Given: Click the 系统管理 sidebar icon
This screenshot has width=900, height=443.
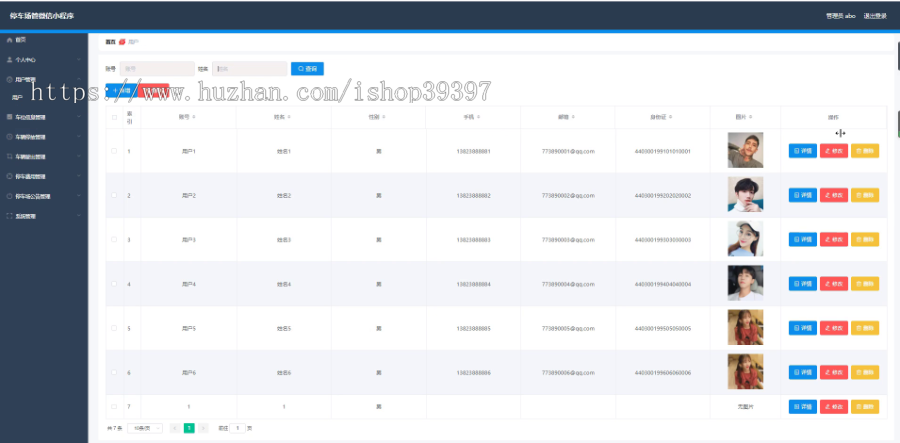Looking at the screenshot, I should (x=9, y=216).
